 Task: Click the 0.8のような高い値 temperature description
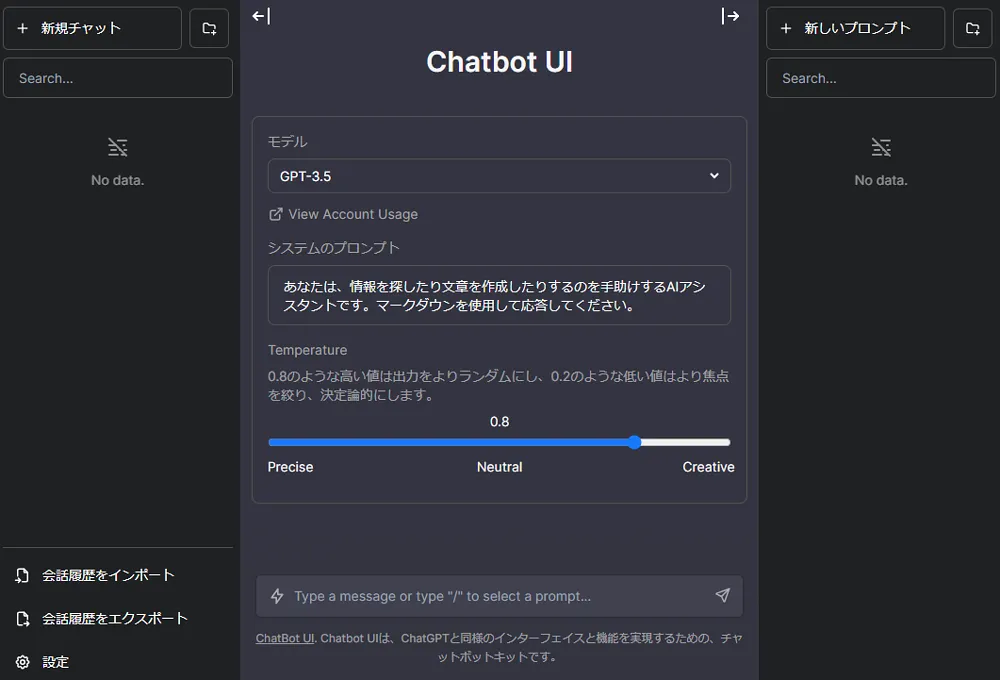(x=498, y=385)
